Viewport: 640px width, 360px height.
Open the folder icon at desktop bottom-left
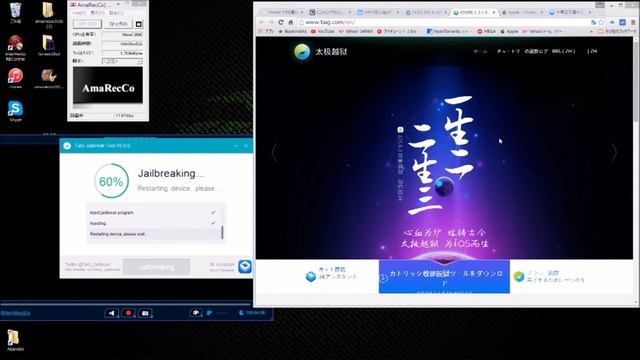[x=15, y=340]
